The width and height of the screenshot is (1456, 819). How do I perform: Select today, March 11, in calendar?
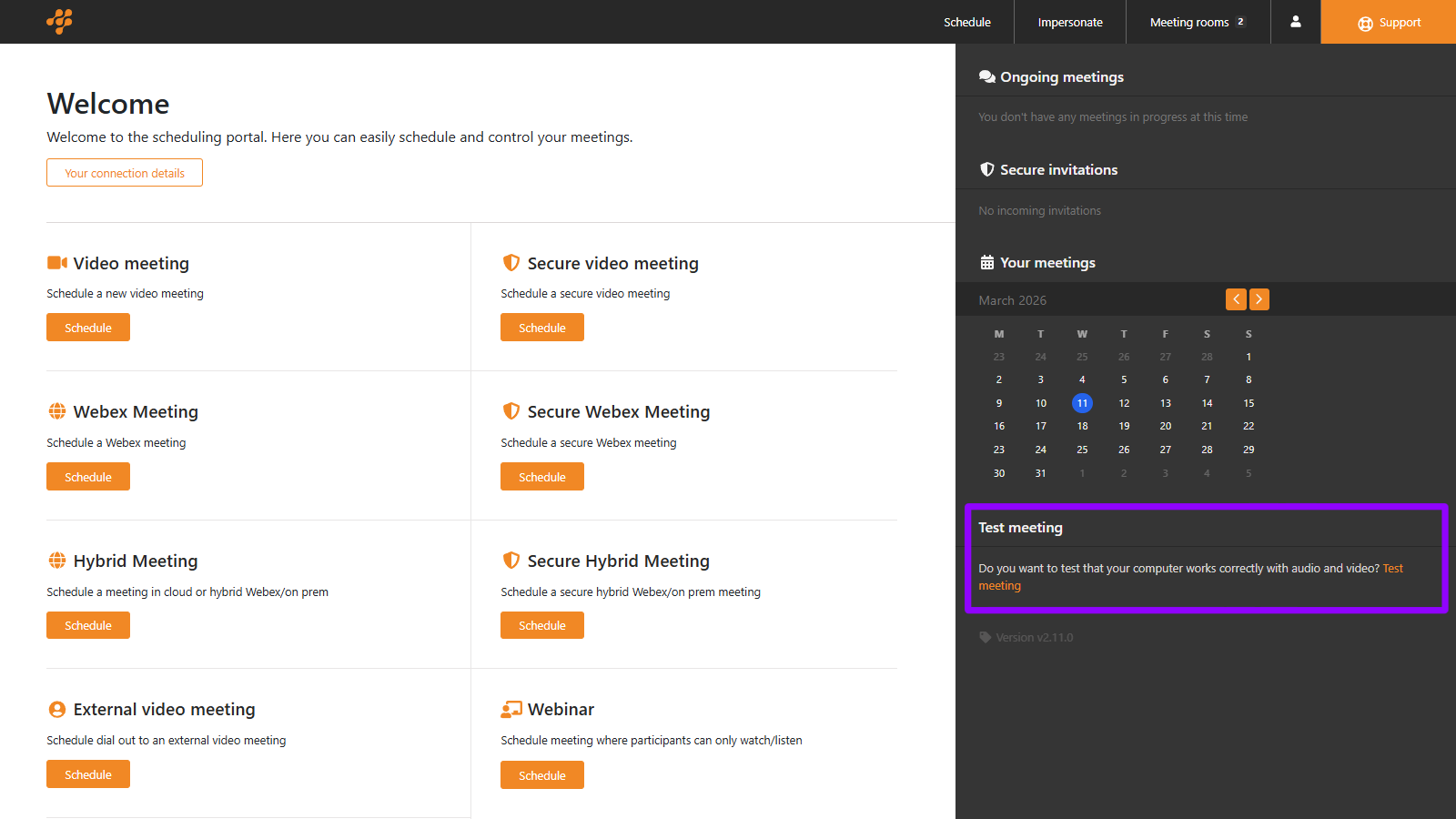[x=1082, y=403]
